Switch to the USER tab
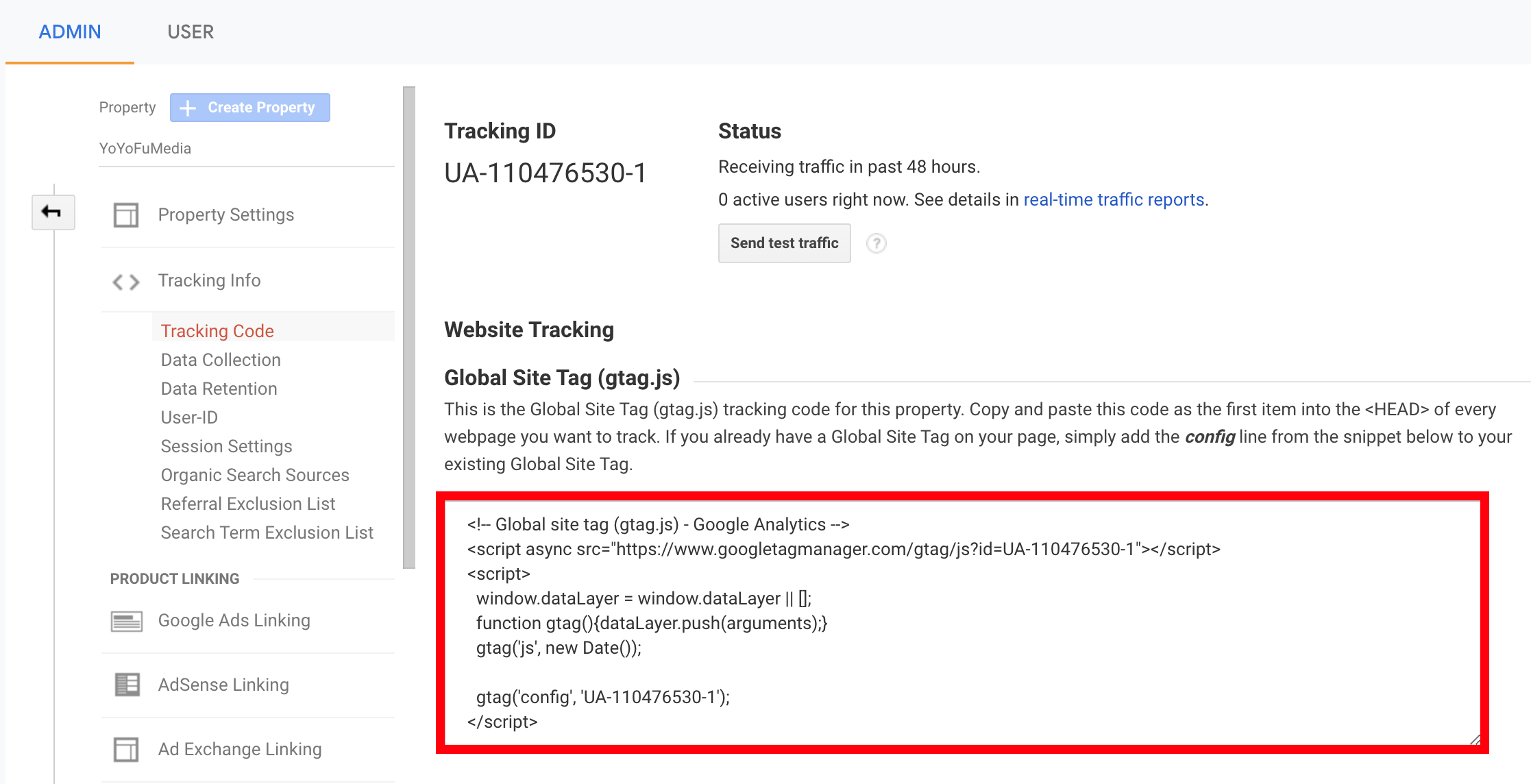Viewport: 1531px width, 784px height. (x=190, y=32)
